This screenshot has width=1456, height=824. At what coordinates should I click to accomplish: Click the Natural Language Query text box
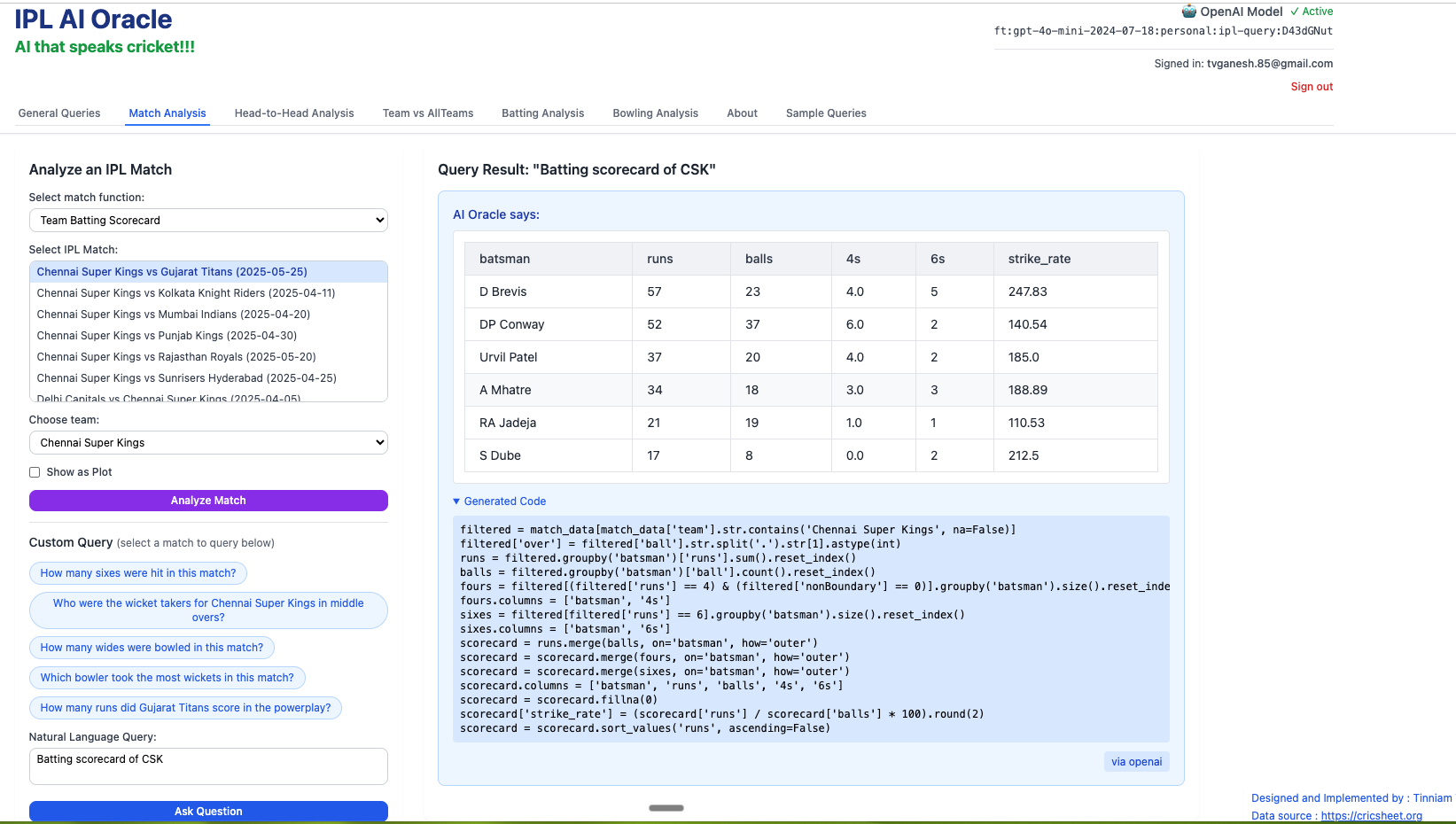coord(208,766)
